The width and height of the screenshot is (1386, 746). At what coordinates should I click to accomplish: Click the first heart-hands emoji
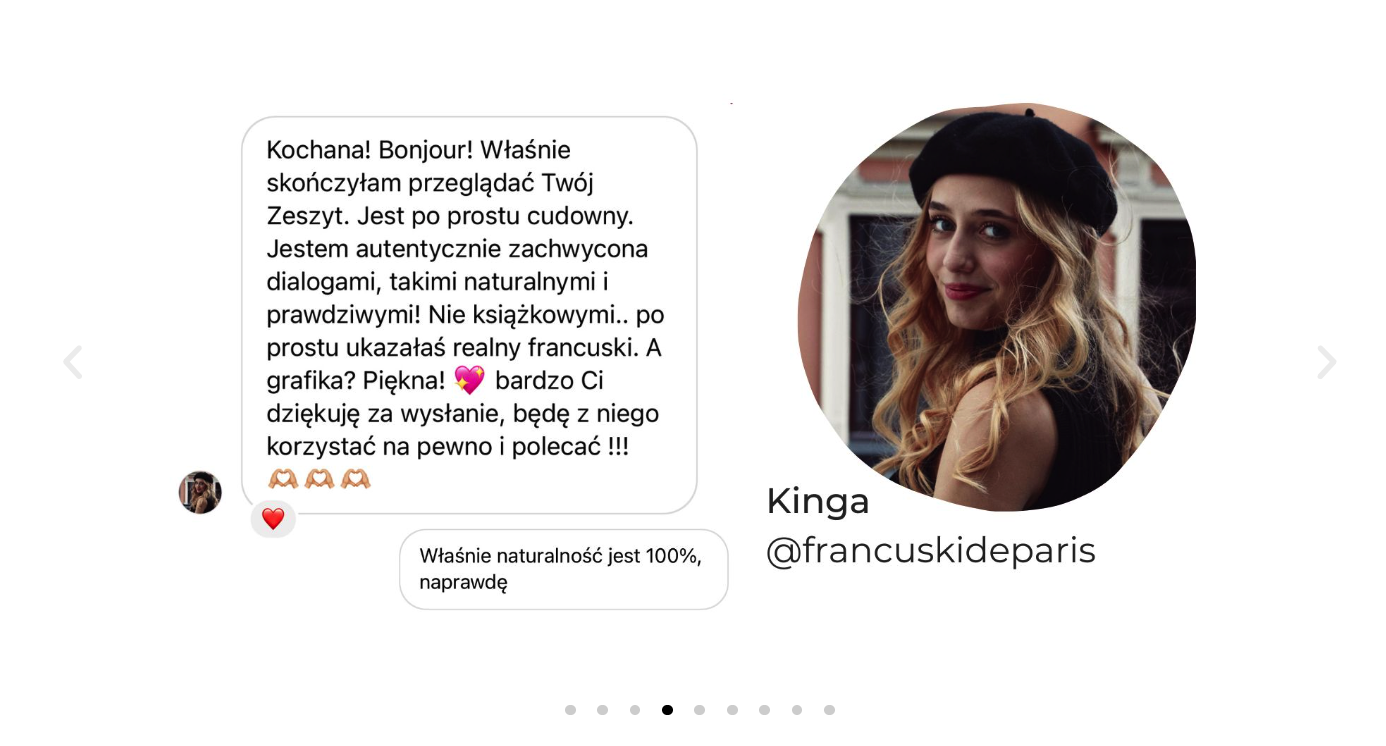tap(283, 479)
